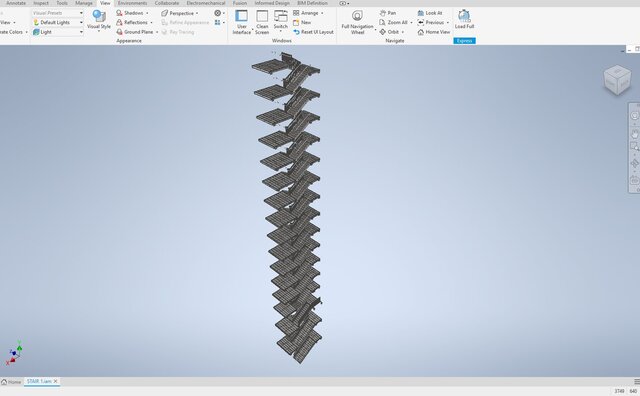This screenshot has width=640, height=396.
Task: Click the texture settings circle icon
Action: [218, 13]
